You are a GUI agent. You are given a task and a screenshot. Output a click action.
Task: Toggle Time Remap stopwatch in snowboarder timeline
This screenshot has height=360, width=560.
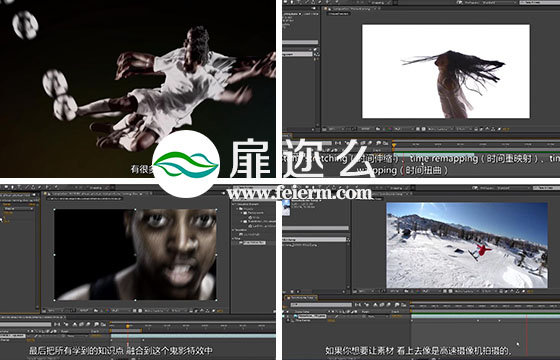click(x=288, y=320)
